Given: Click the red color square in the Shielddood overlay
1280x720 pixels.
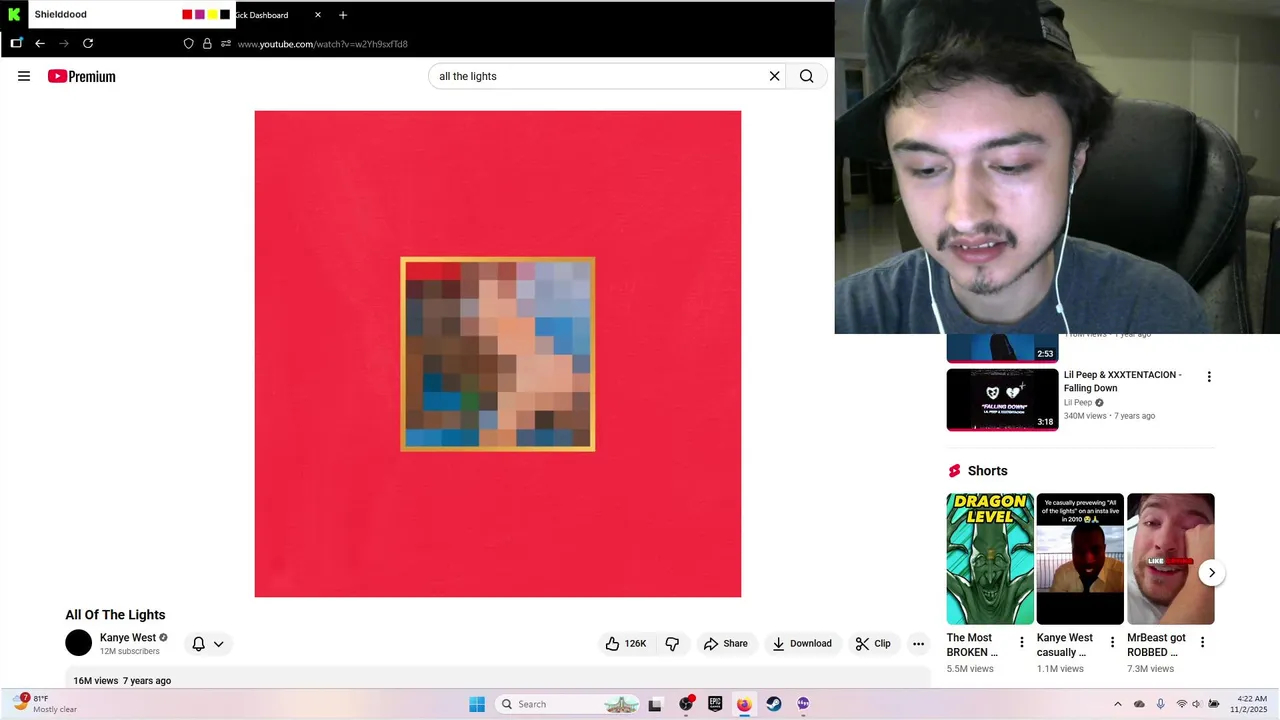Looking at the screenshot, I should tap(187, 14).
